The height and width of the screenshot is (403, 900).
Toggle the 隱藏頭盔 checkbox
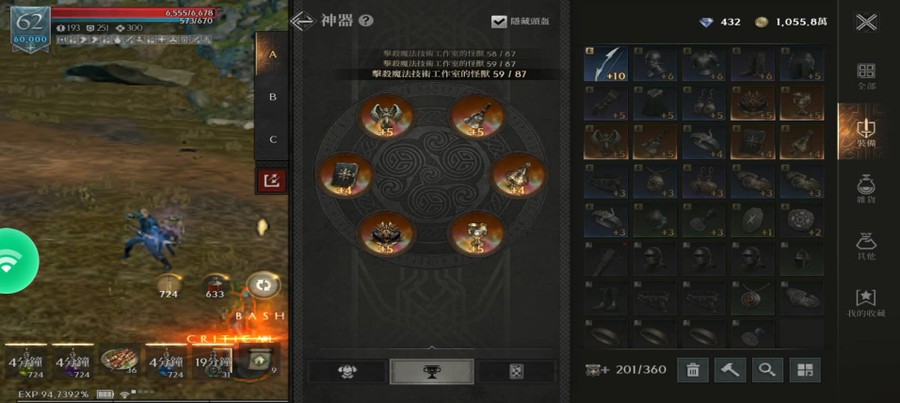pos(499,22)
